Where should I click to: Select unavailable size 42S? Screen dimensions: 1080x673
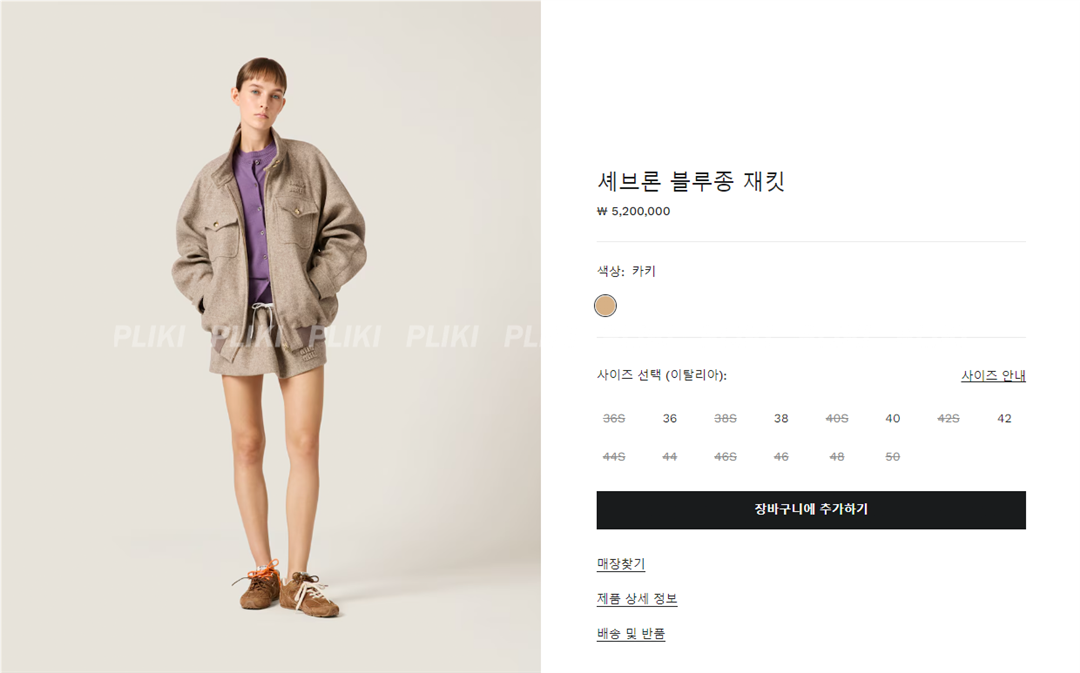(948, 418)
